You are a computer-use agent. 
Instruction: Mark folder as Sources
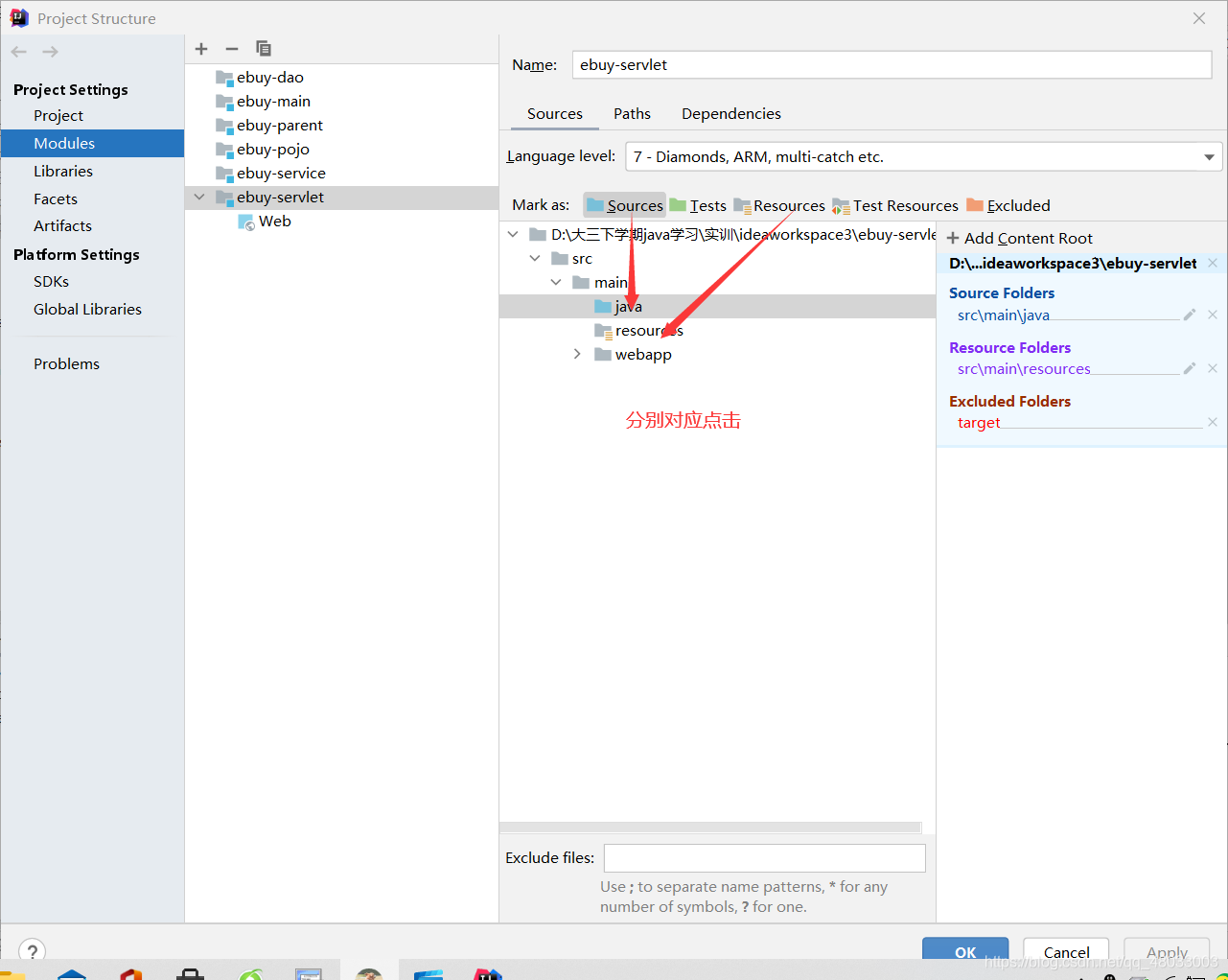625,205
